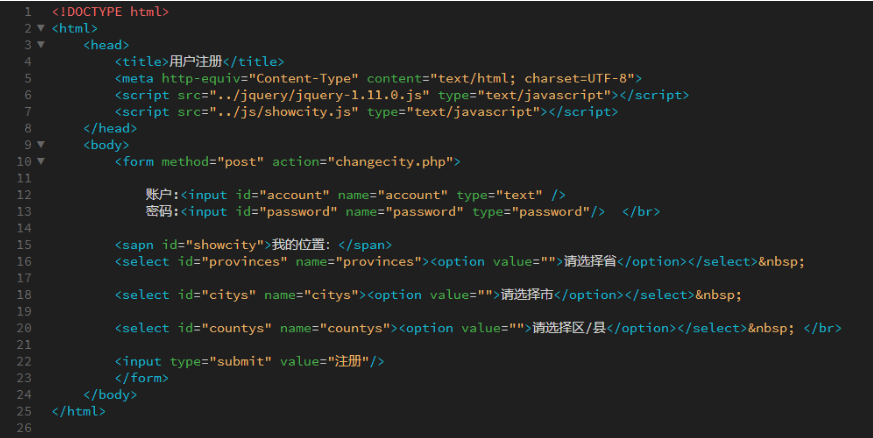Screen dimensions: 873x438
Task: Click the 我的位置: text
Action: coord(301,245)
